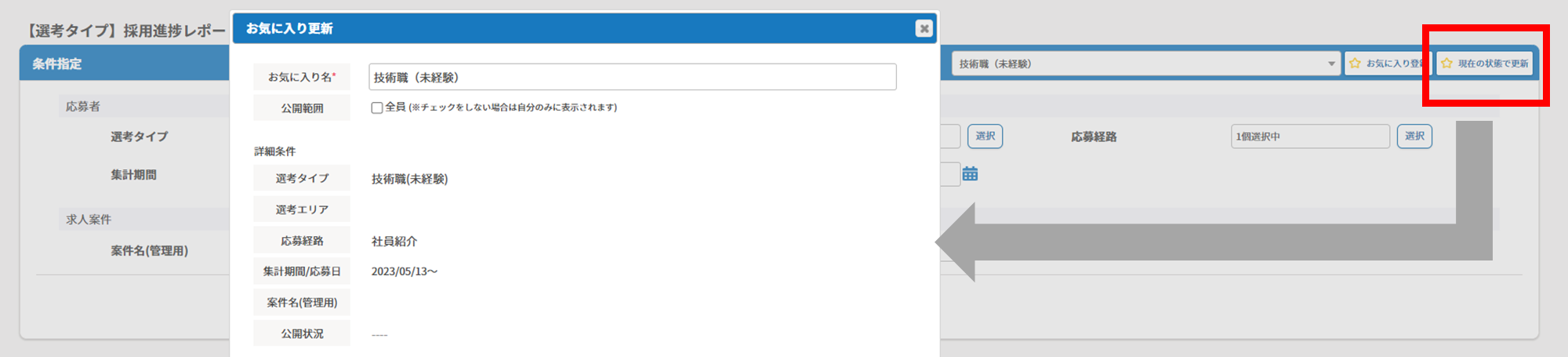Click 選択 button beside 応募経路

(x=1414, y=137)
